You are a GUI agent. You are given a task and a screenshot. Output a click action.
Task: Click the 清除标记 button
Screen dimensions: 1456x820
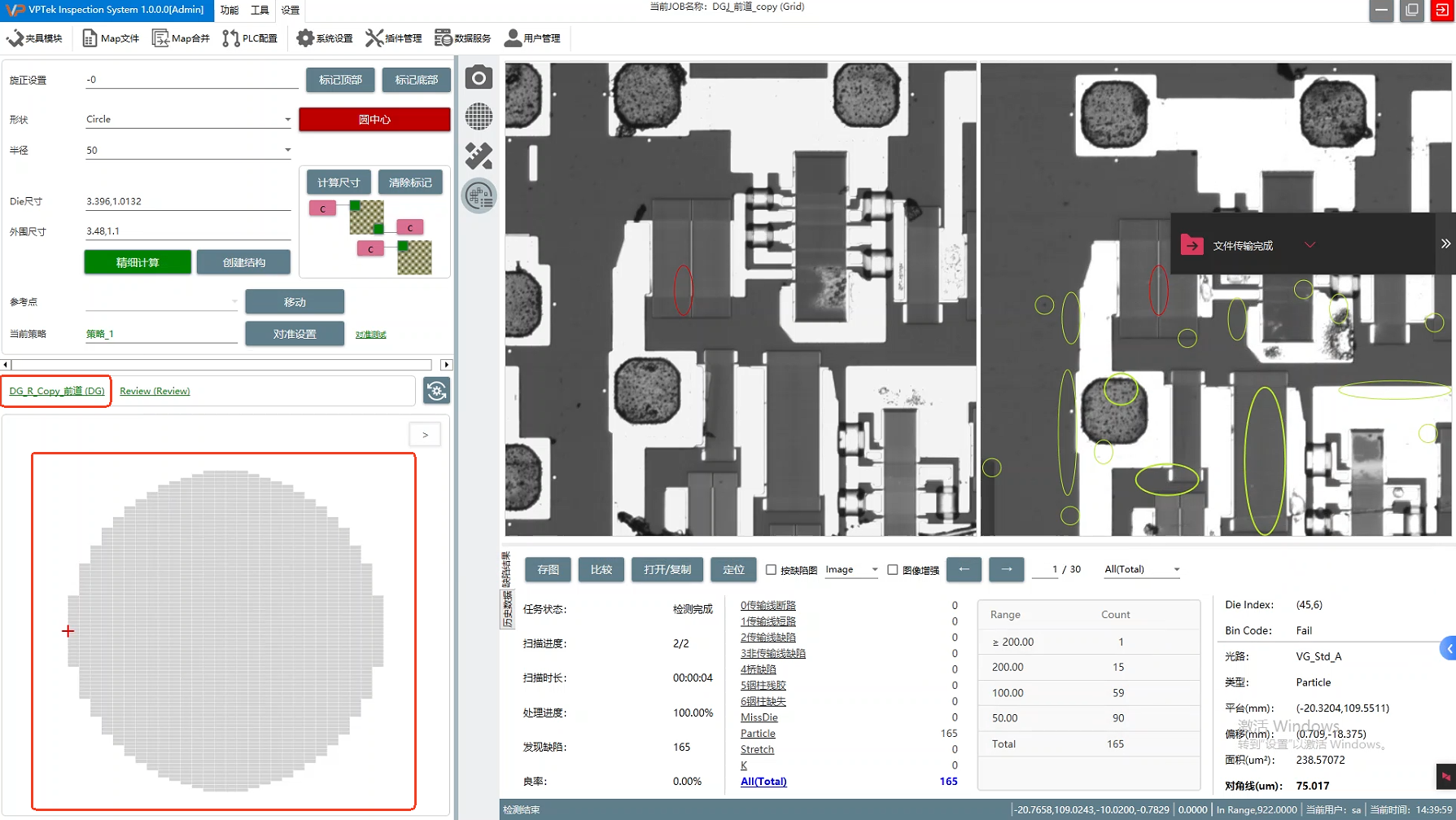[x=410, y=182]
